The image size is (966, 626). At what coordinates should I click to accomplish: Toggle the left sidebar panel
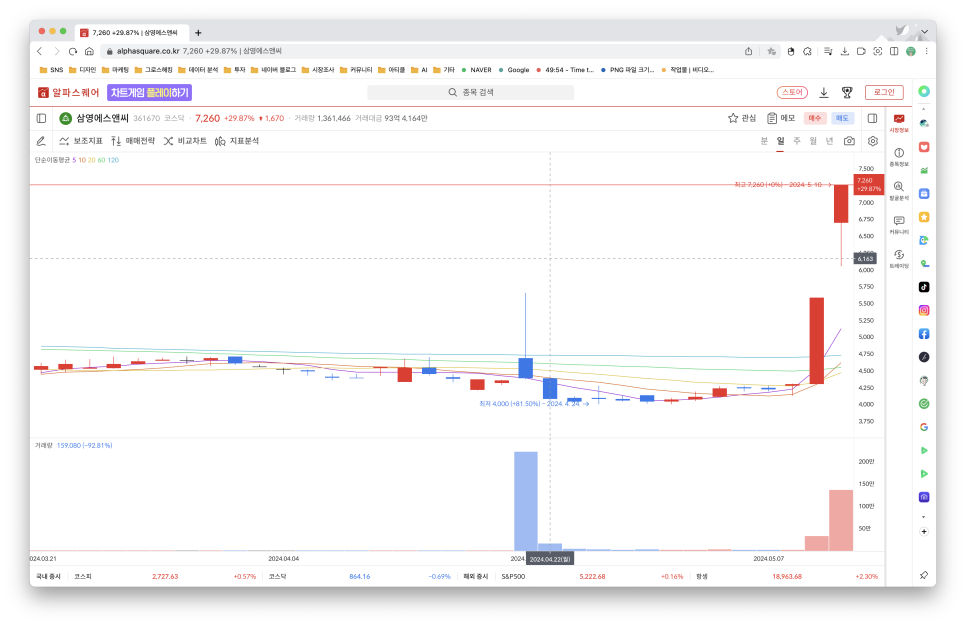(41, 118)
